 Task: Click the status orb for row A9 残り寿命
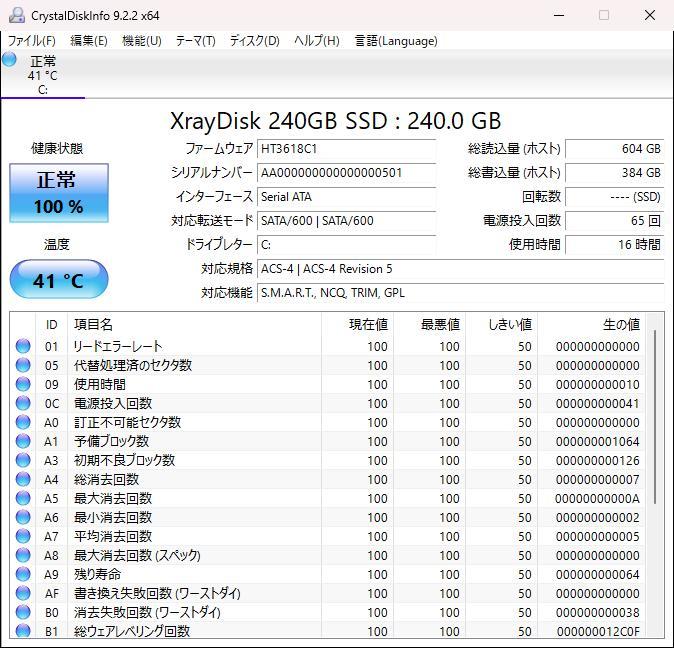[23, 574]
